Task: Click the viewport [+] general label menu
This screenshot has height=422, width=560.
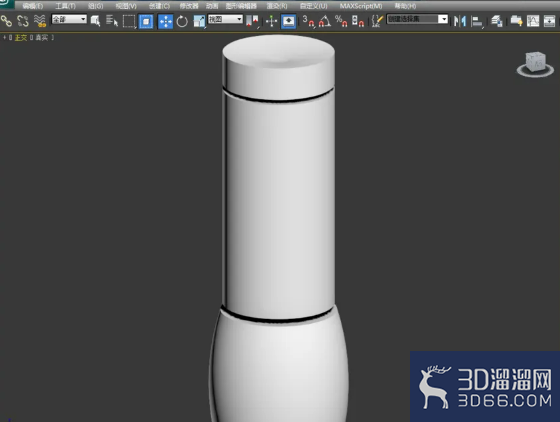Action: point(5,37)
